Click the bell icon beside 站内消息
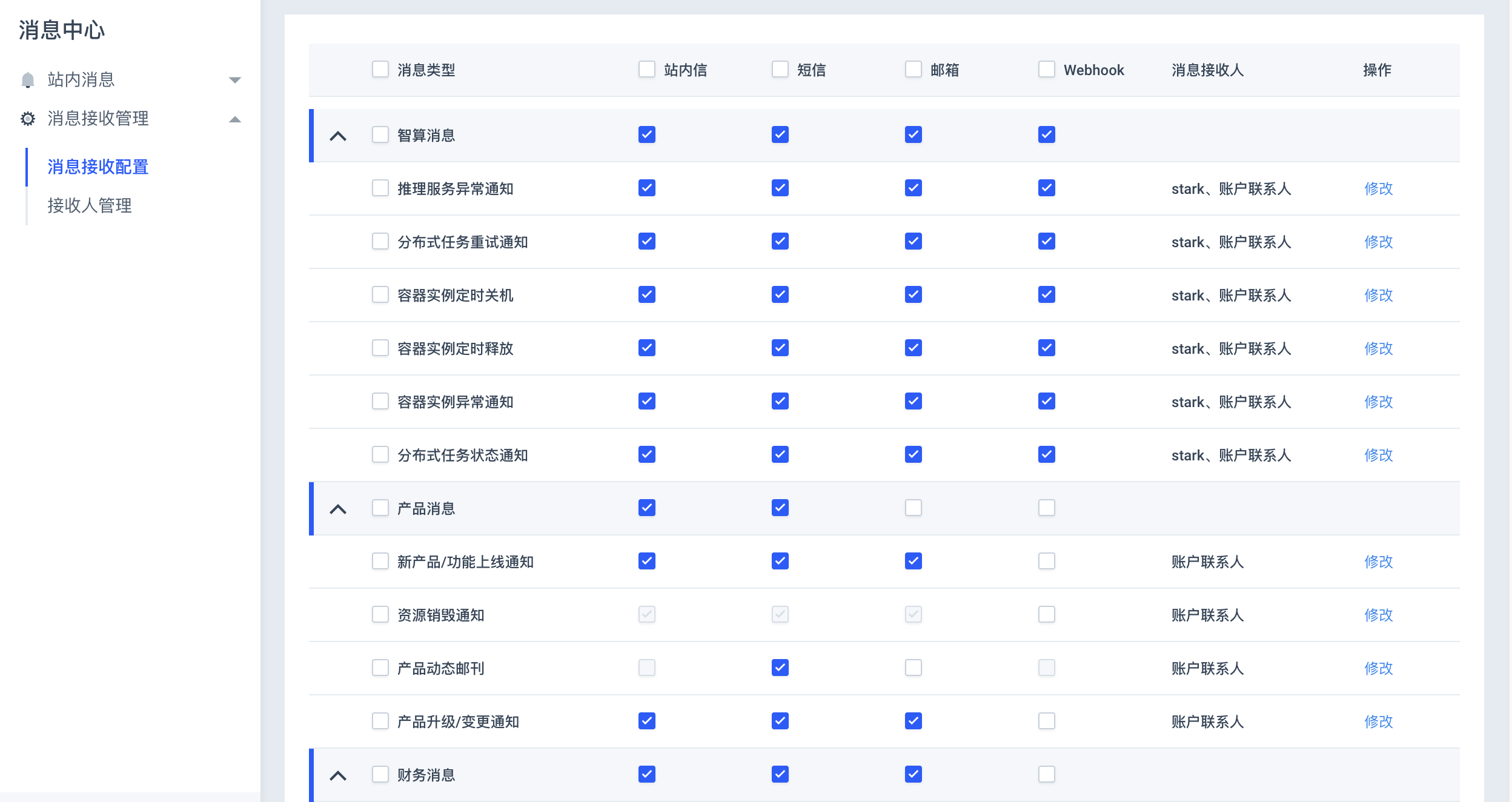Image resolution: width=1512 pixels, height=802 pixels. [27, 80]
